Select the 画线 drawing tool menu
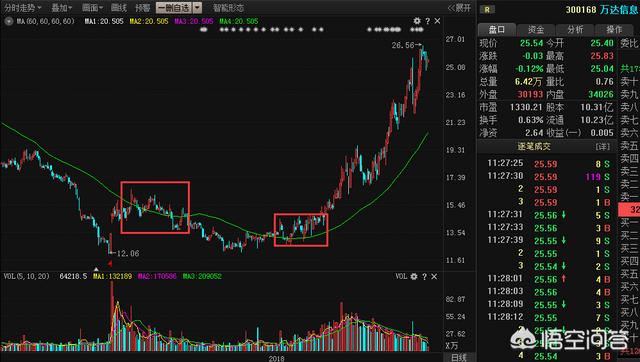This screenshot has height=362, width=640. tap(119, 8)
